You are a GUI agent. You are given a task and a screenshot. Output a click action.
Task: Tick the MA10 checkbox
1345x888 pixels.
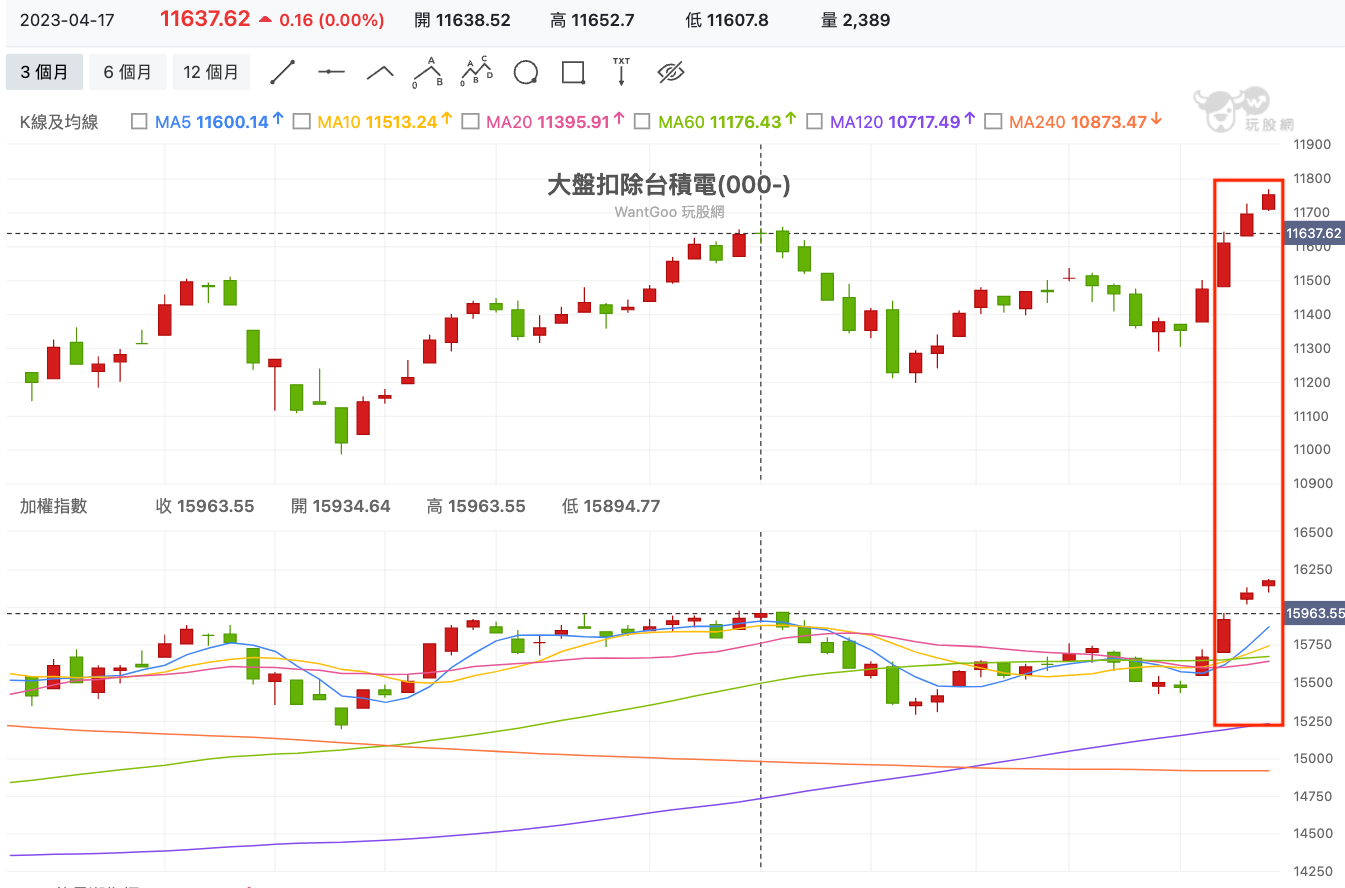[301, 122]
